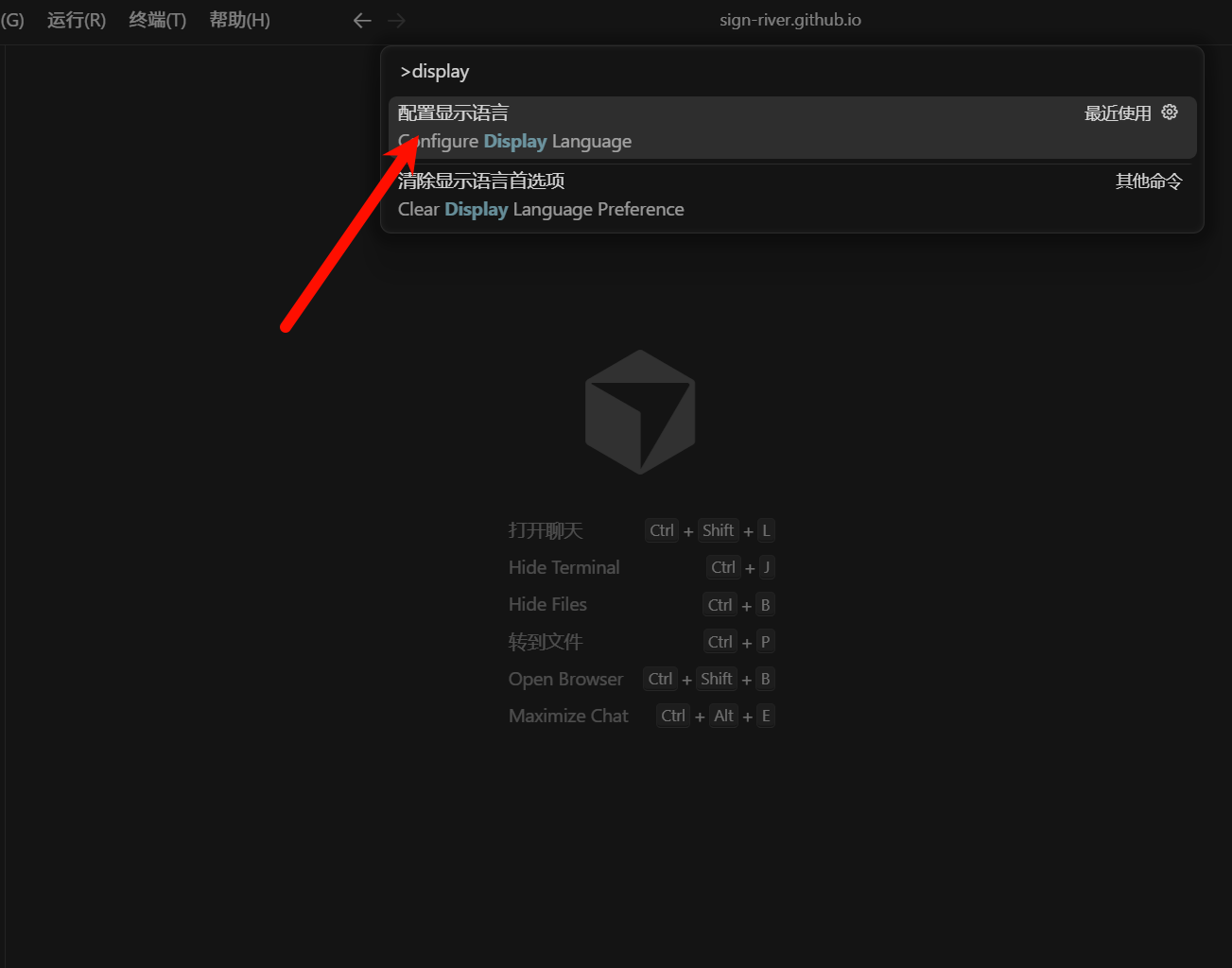The width and height of the screenshot is (1232, 968).
Task: Open the 帮助(H) menu
Action: 240,20
